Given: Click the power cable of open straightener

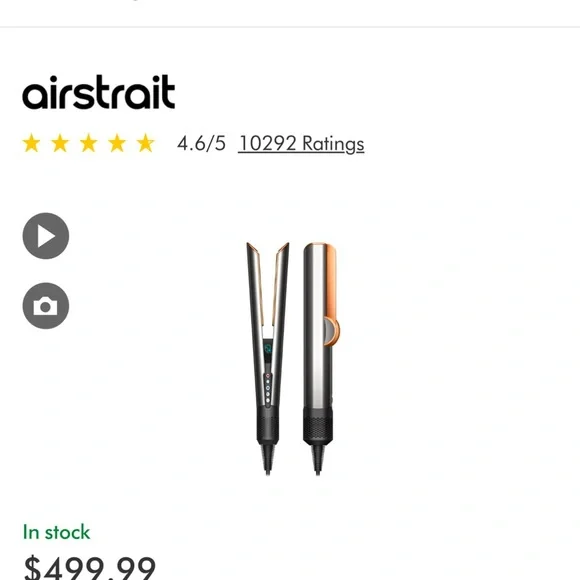Looking at the screenshot, I should [x=267, y=459].
